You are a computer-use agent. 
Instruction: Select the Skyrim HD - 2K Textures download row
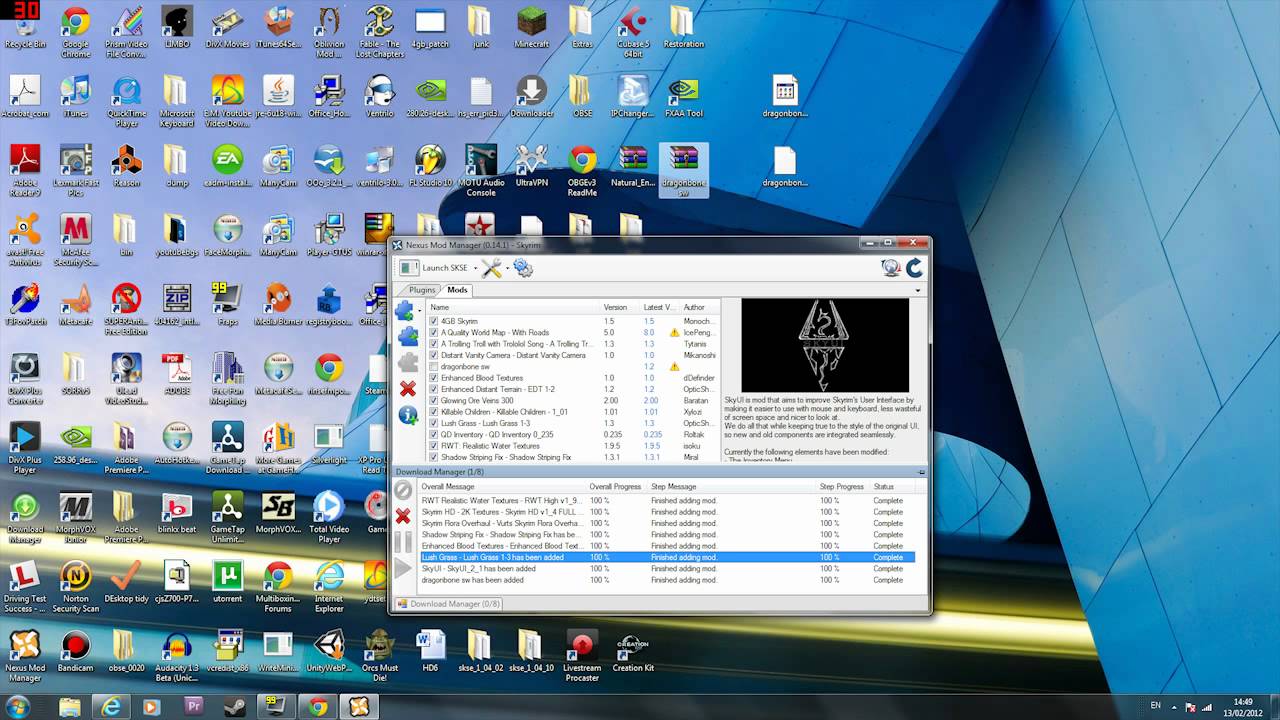coord(667,511)
